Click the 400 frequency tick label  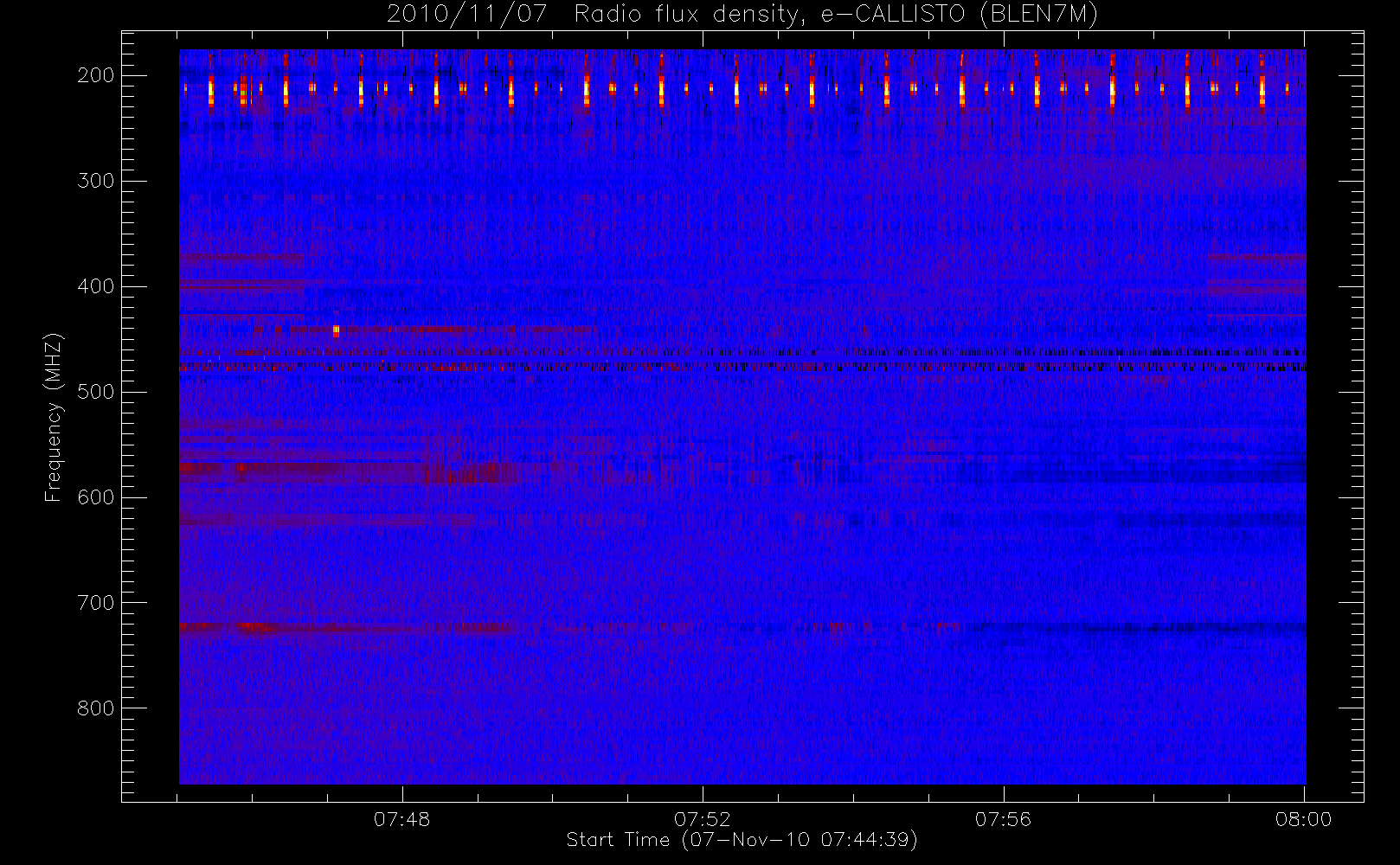pyautogui.click(x=96, y=286)
